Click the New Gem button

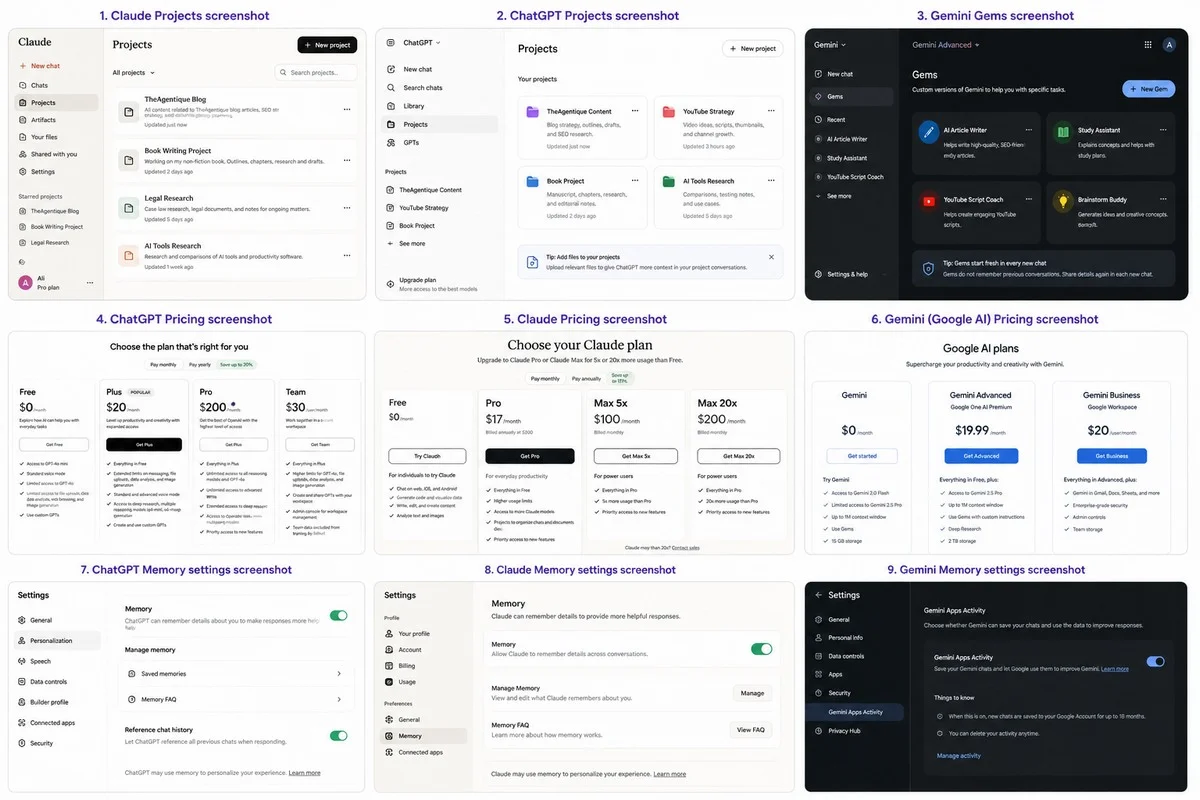[x=1148, y=89]
